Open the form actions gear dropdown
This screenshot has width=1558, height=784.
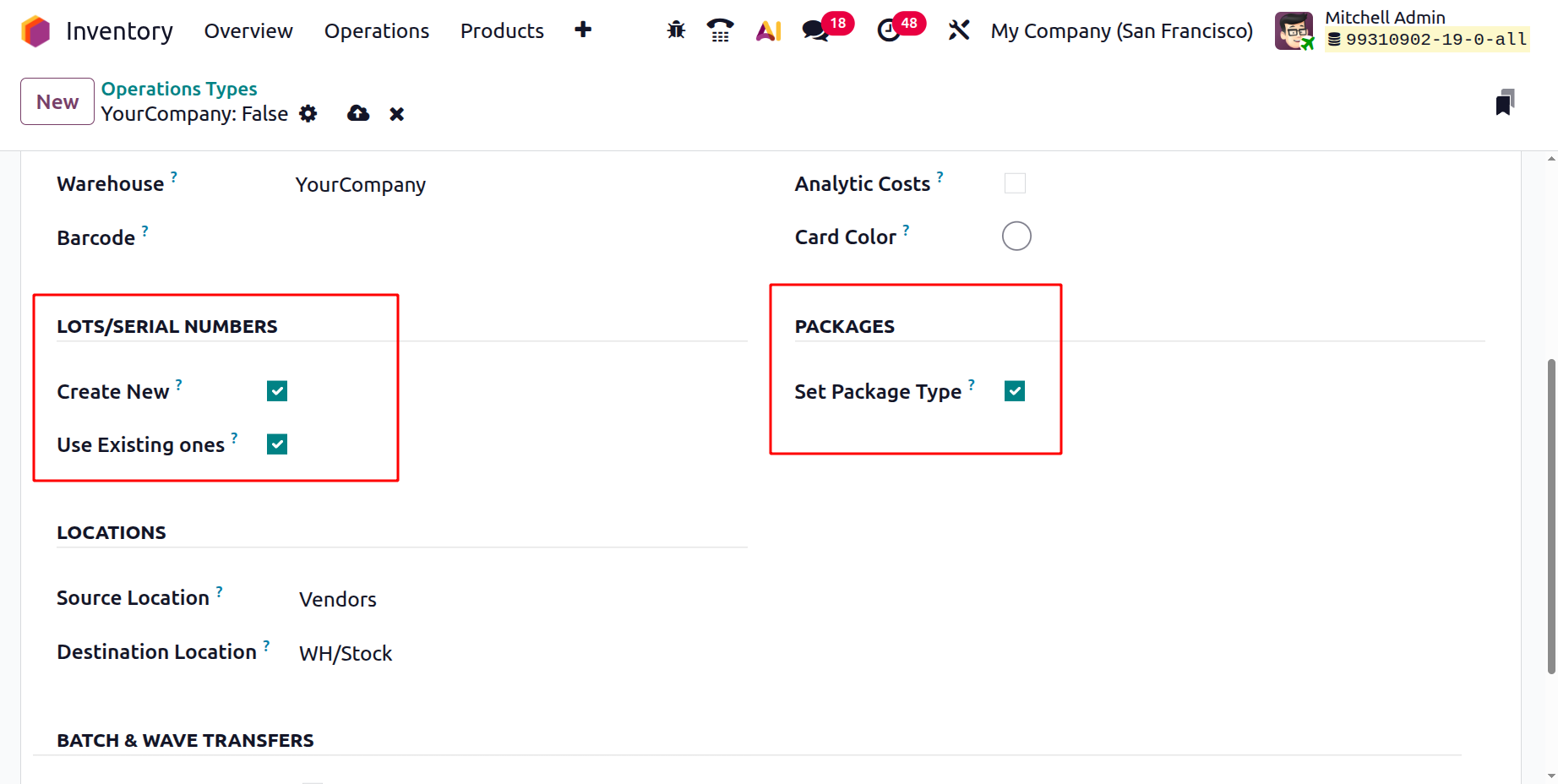308,114
